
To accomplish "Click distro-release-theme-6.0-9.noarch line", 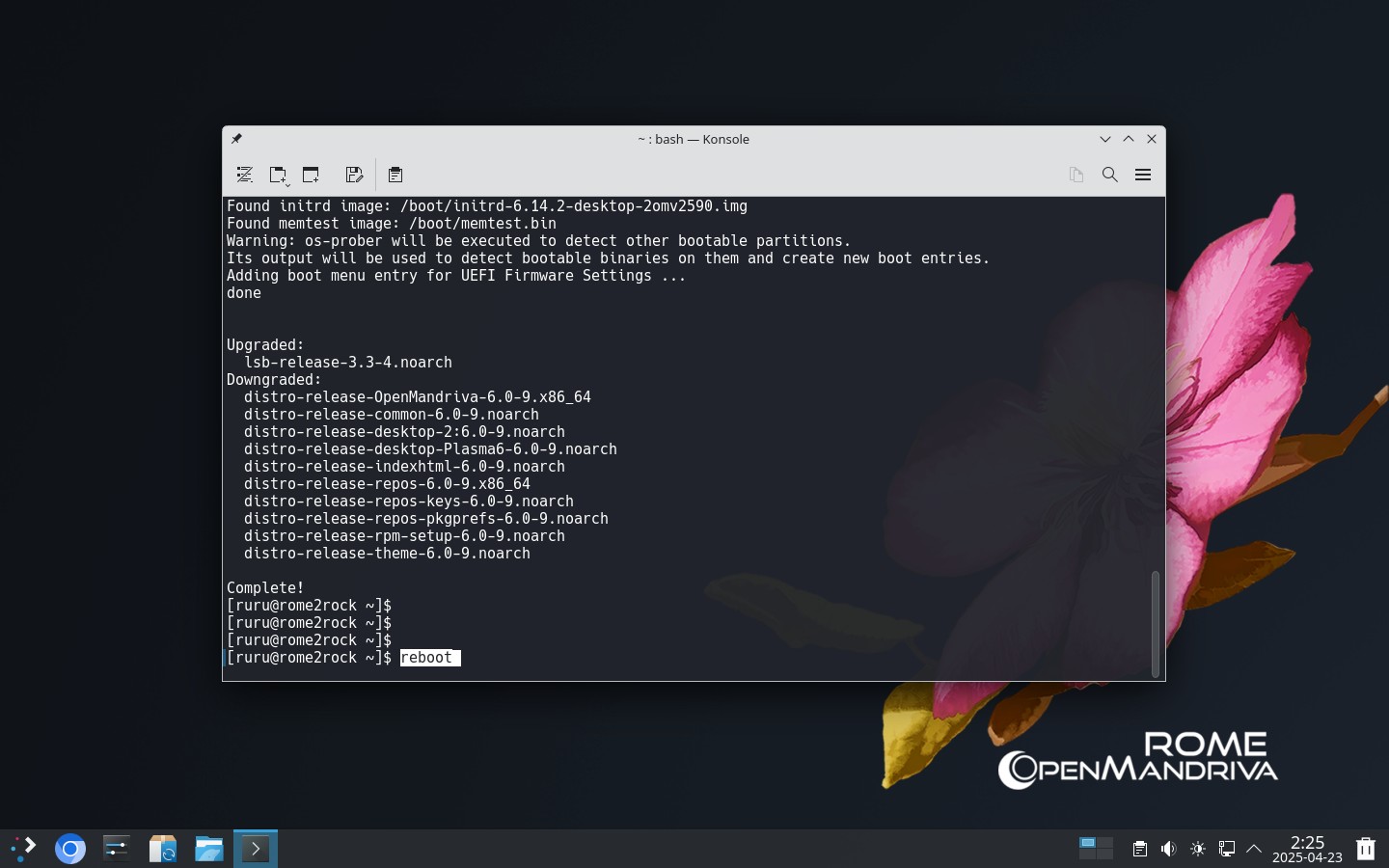I will coord(387,554).
